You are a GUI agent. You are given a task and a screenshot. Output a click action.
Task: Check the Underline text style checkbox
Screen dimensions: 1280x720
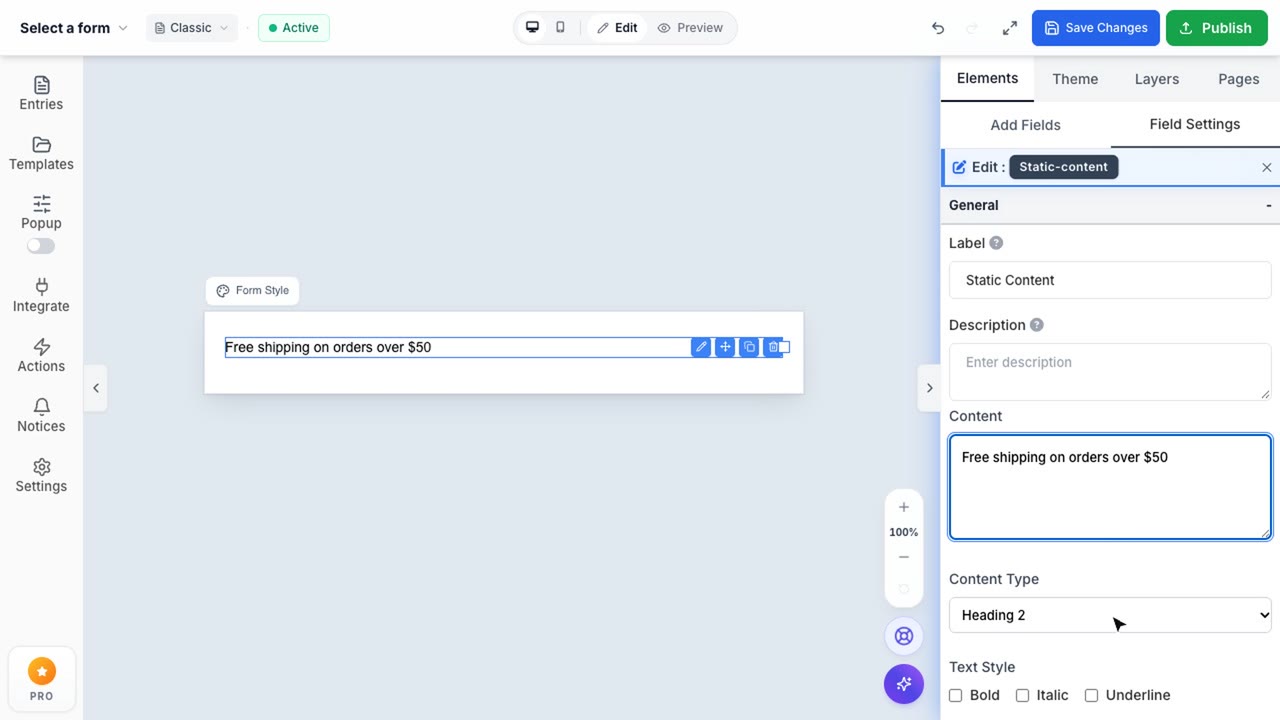[x=1092, y=695]
